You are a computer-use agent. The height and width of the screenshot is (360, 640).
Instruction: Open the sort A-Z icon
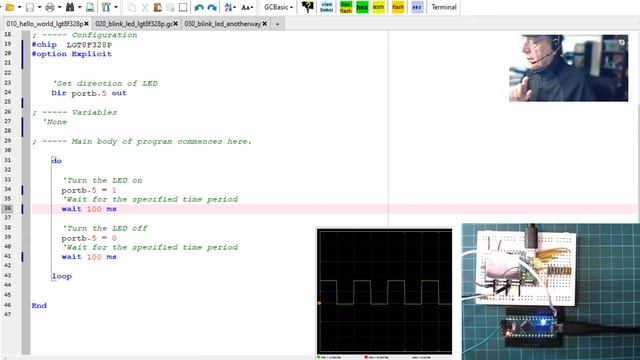click(x=229, y=7)
